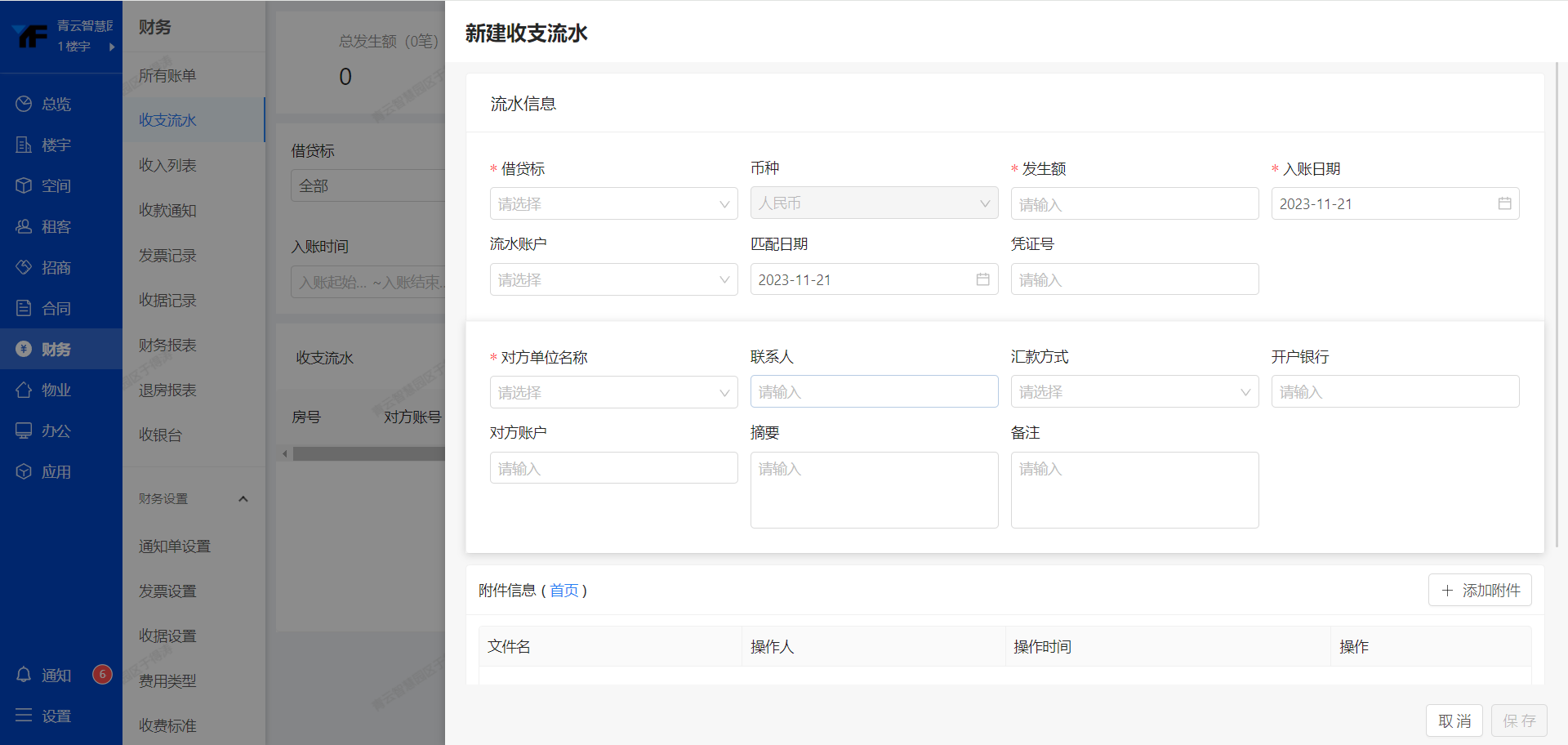Open calendar icon in 入账日期 field

click(1504, 203)
